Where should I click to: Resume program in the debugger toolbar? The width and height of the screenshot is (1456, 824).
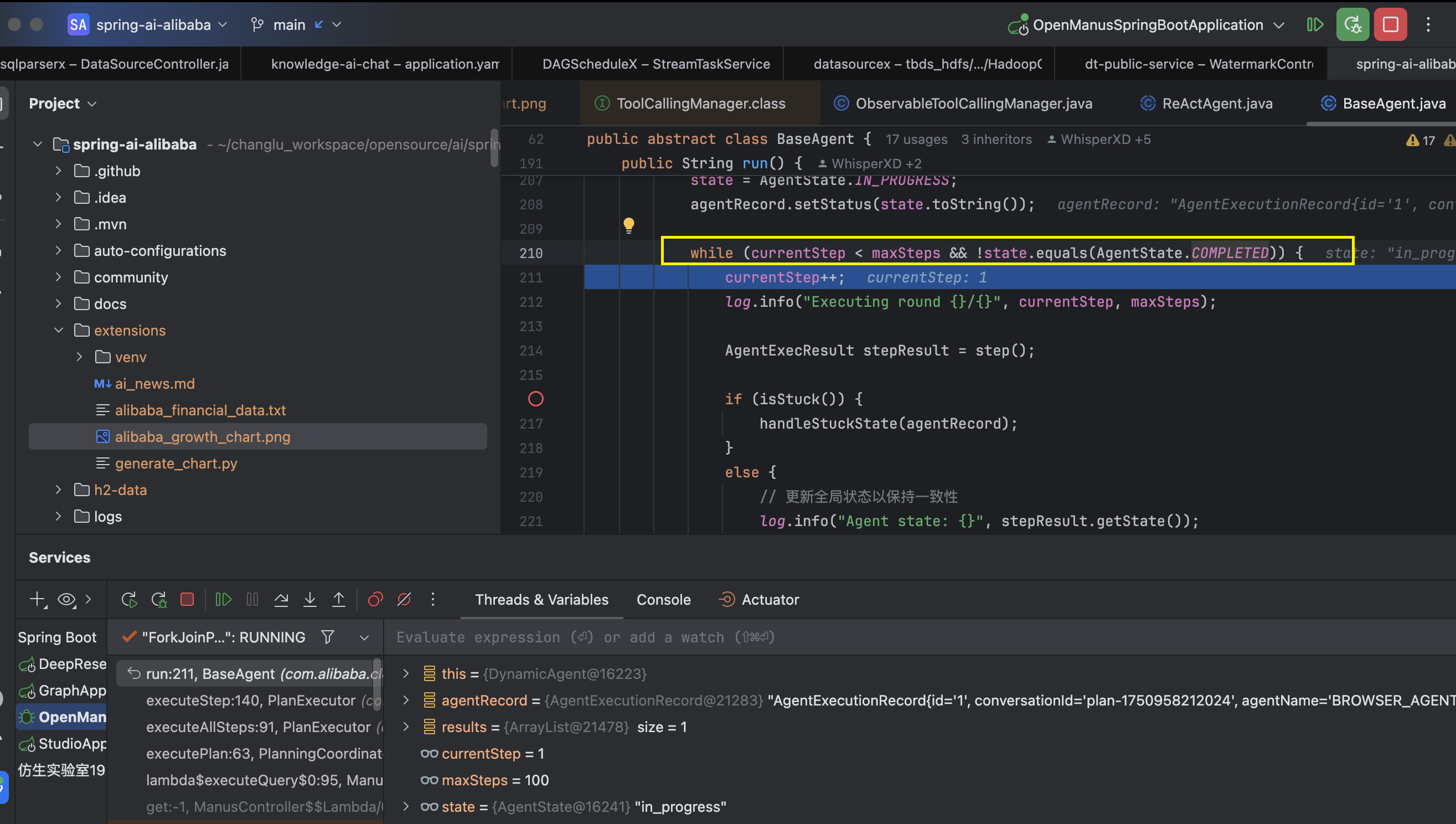click(224, 599)
